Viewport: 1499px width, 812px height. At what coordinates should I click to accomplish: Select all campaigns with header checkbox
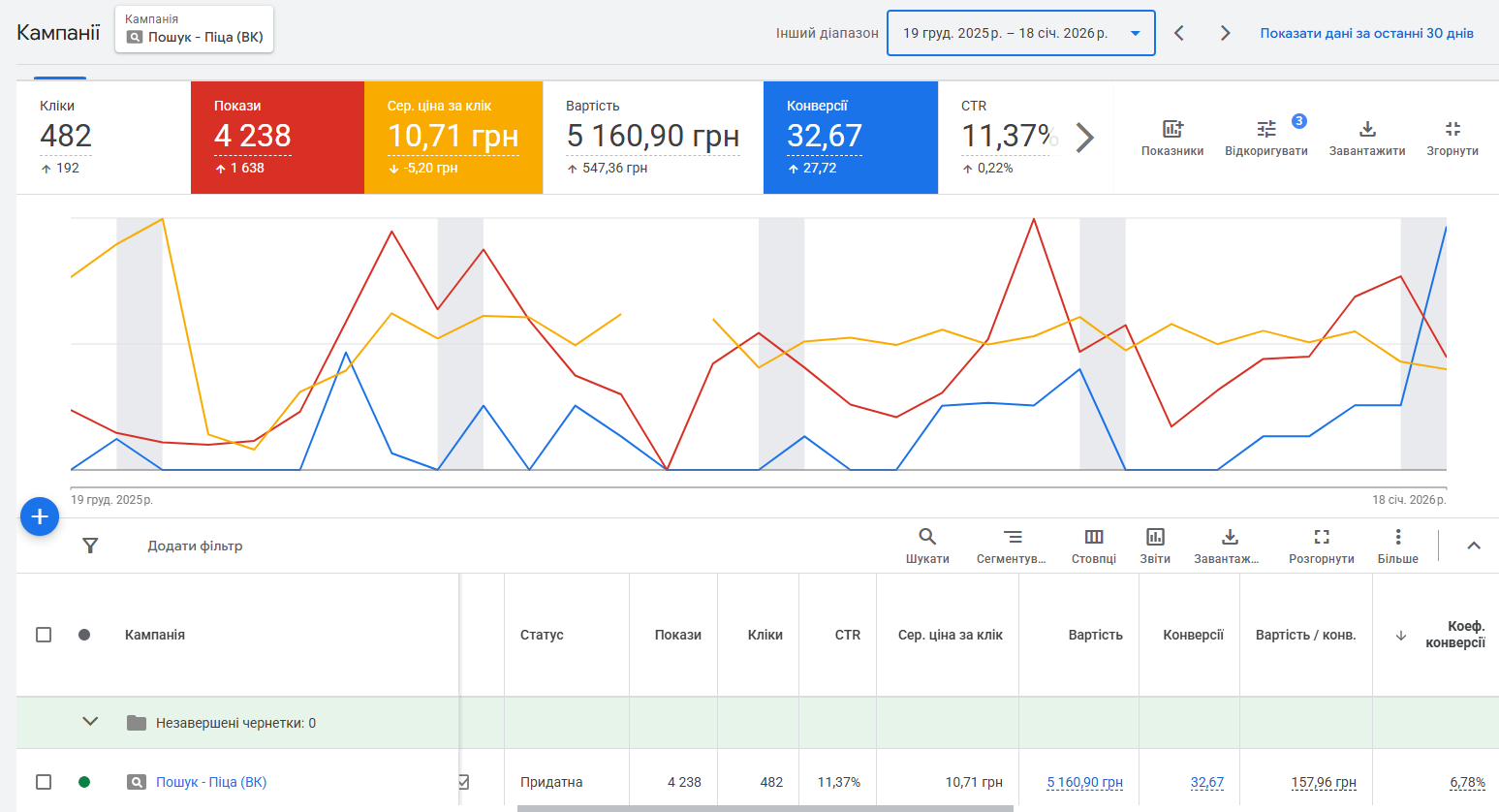point(44,635)
